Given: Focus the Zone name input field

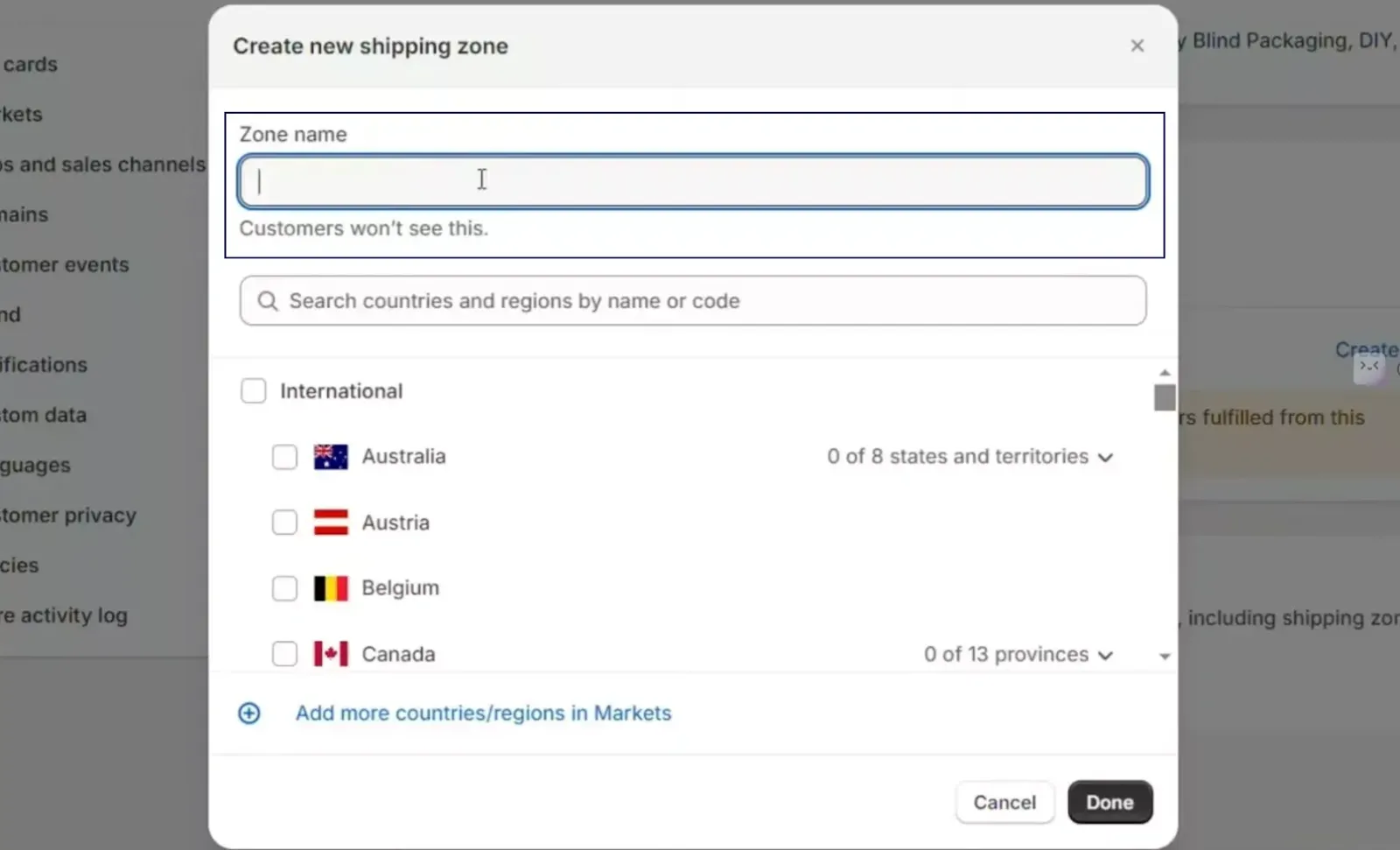Looking at the screenshot, I should click(x=693, y=181).
